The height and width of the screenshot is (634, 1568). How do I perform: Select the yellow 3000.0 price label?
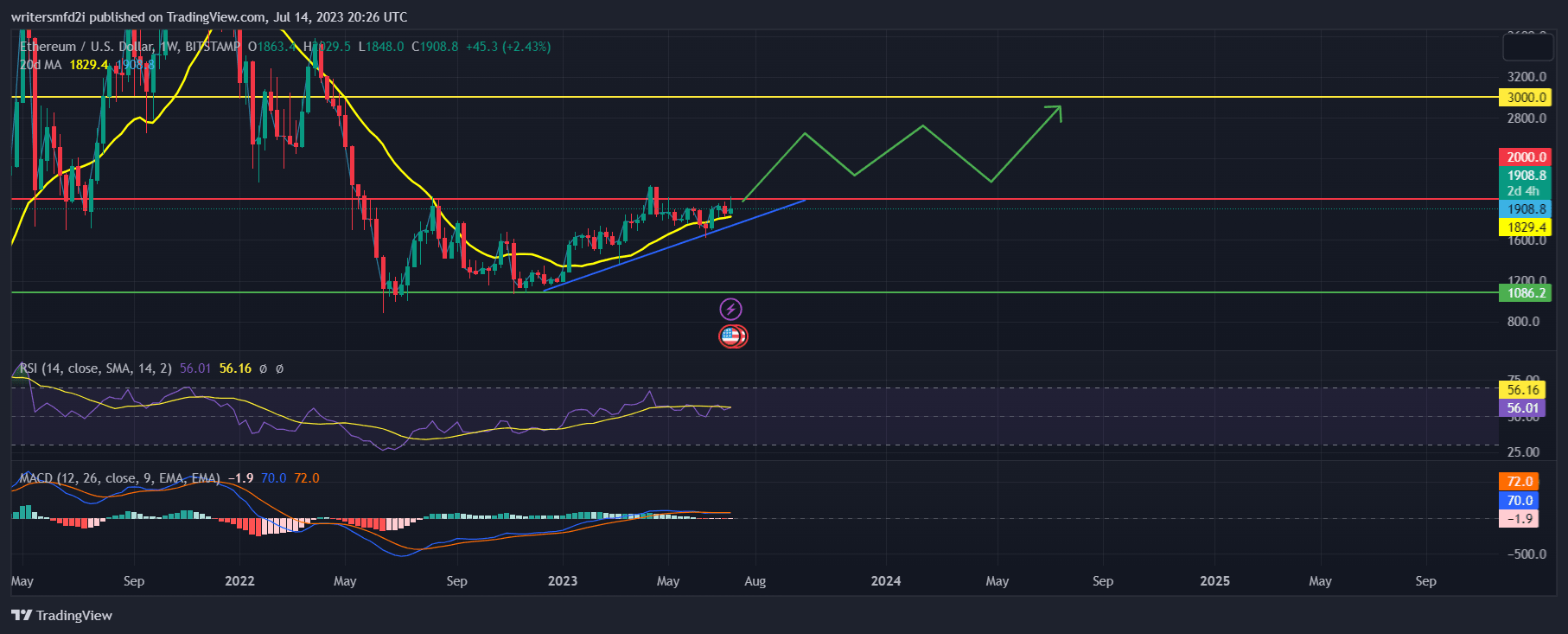pyautogui.click(x=1526, y=98)
